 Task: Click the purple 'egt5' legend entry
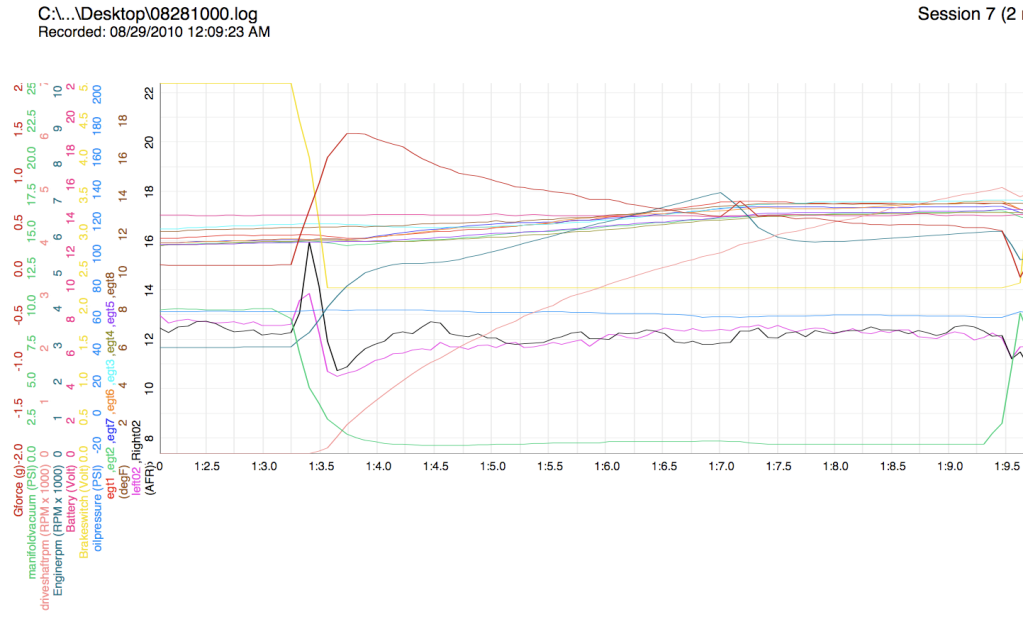(110, 313)
